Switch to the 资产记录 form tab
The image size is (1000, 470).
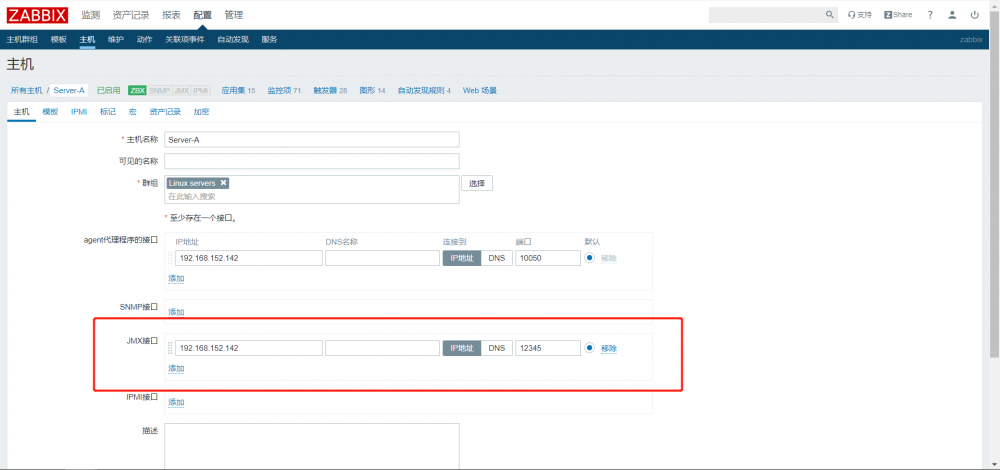click(165, 112)
